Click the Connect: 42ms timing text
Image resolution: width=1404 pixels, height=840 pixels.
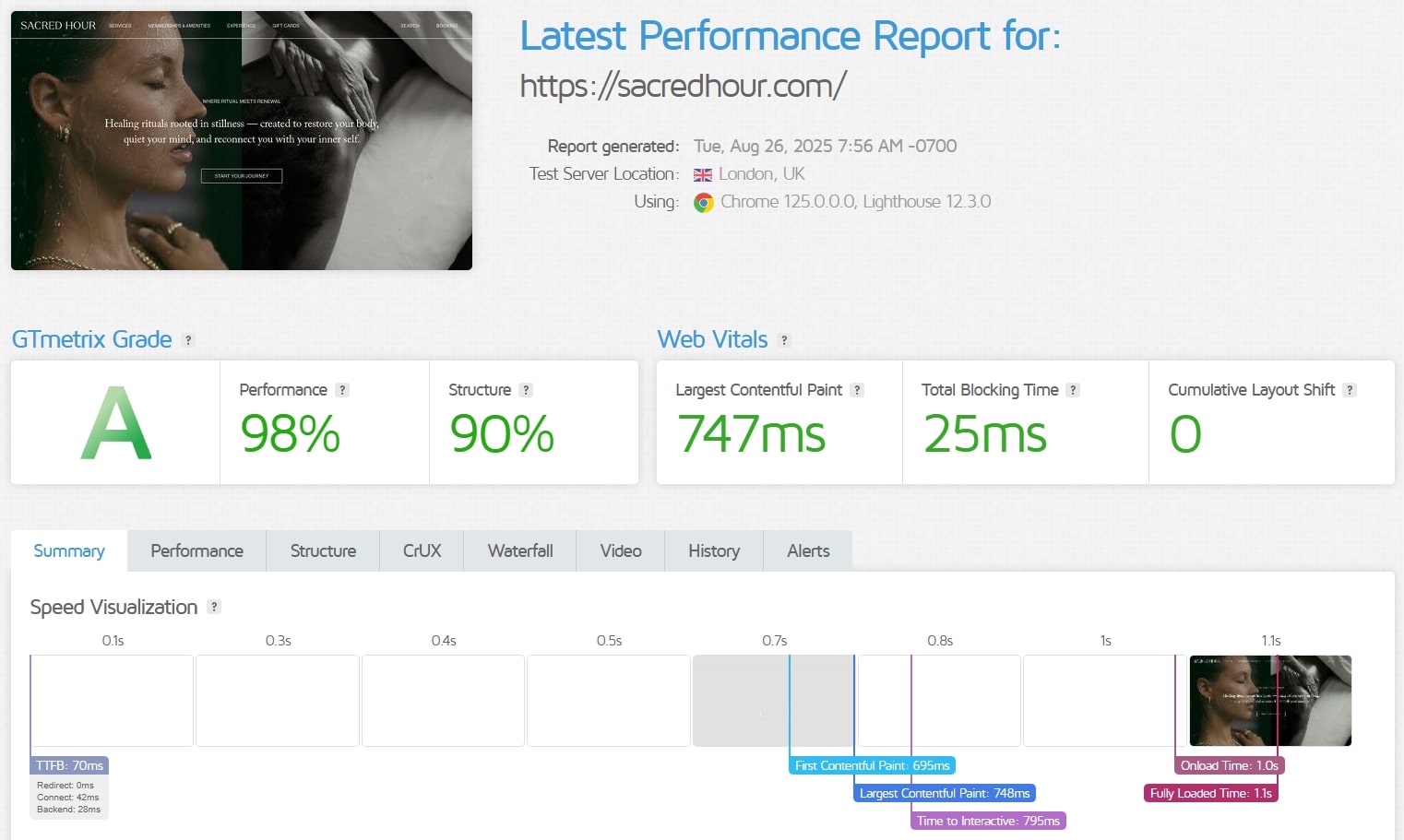[x=68, y=798]
